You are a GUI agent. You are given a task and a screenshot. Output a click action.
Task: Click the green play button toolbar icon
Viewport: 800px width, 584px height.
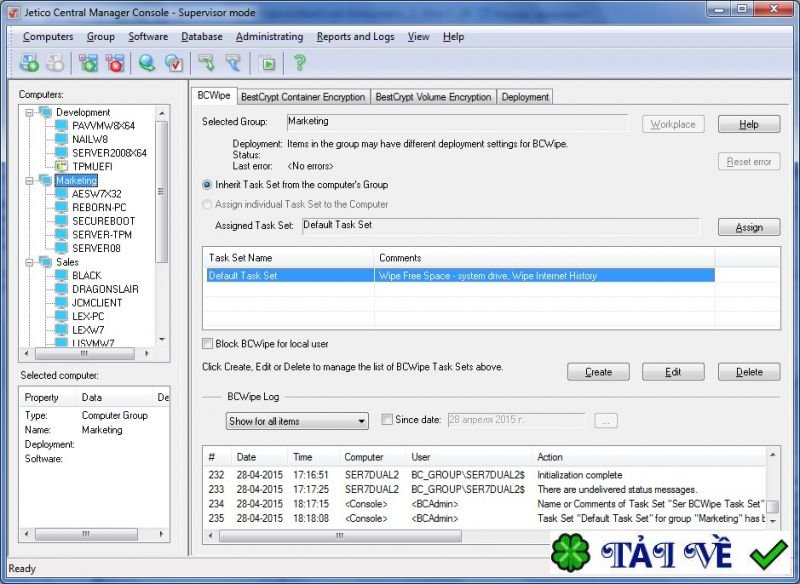[267, 63]
